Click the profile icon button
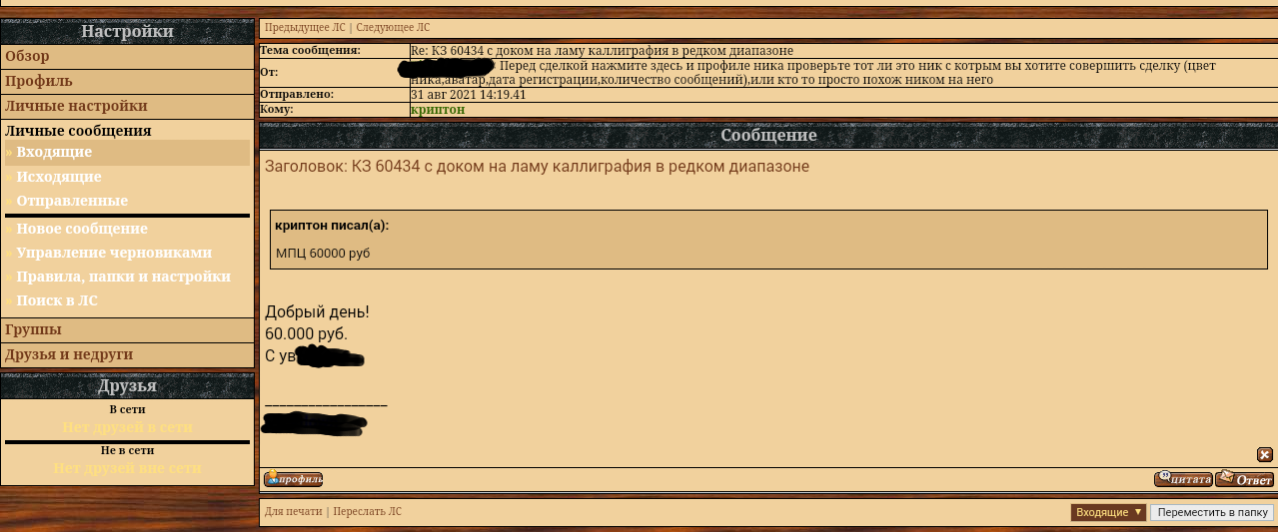 (x=293, y=479)
